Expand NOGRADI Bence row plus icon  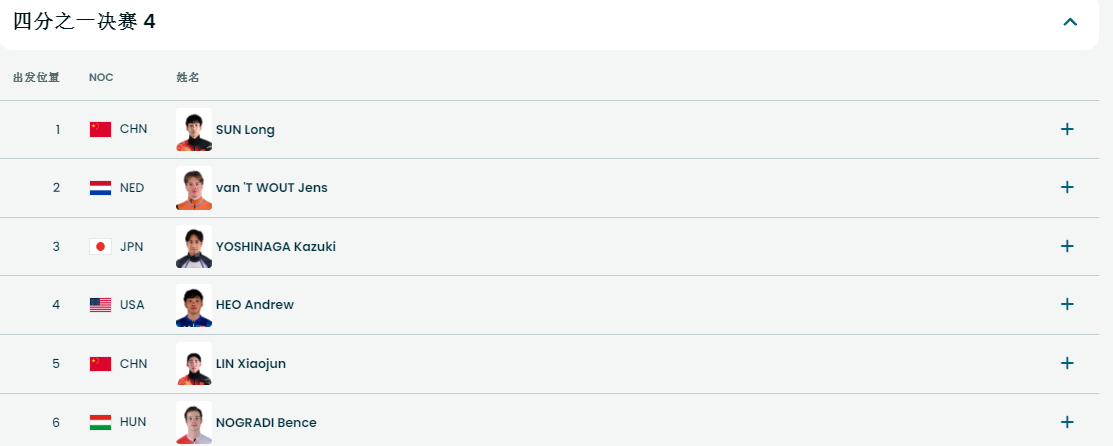1067,422
